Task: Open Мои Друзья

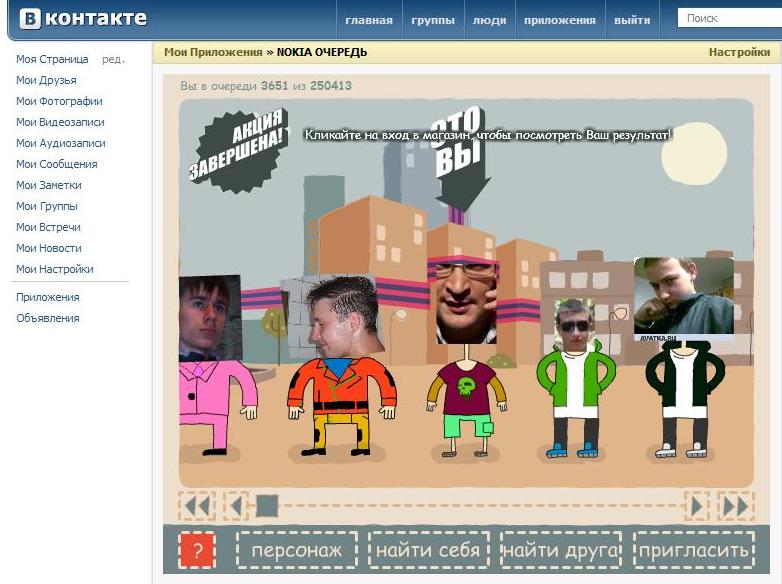Action: tap(46, 80)
